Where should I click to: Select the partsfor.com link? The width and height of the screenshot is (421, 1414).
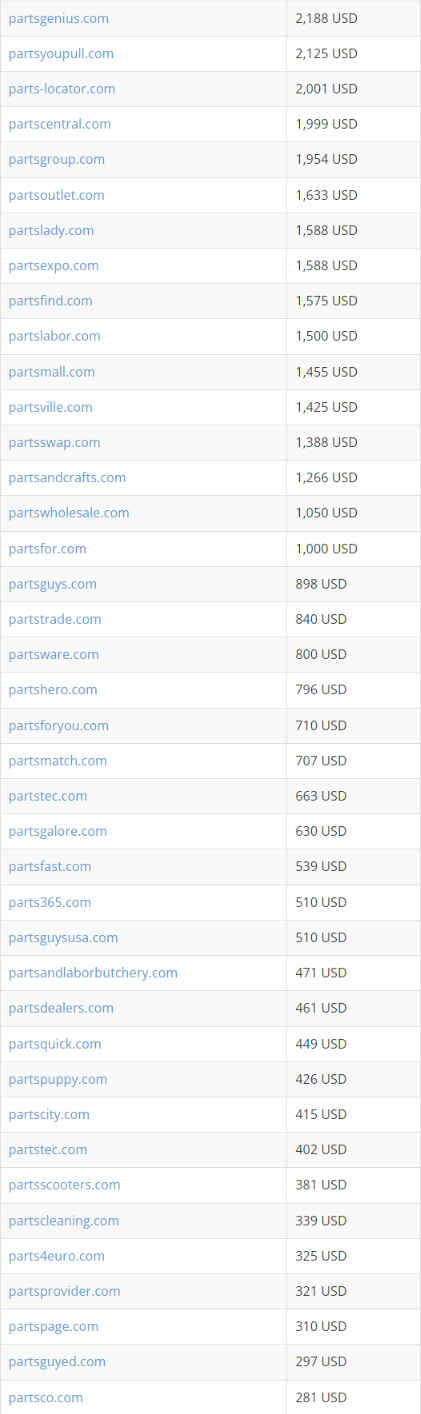coord(47,548)
